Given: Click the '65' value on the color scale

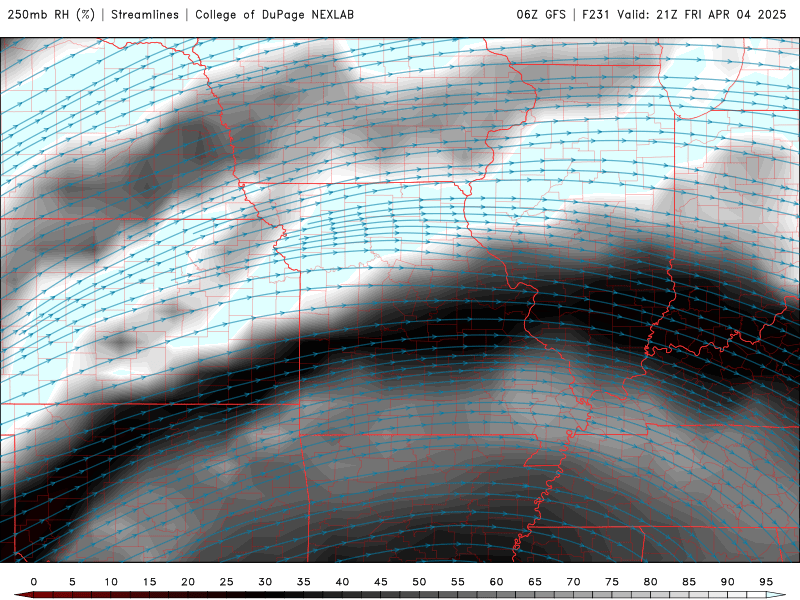Looking at the screenshot, I should pyautogui.click(x=535, y=582).
